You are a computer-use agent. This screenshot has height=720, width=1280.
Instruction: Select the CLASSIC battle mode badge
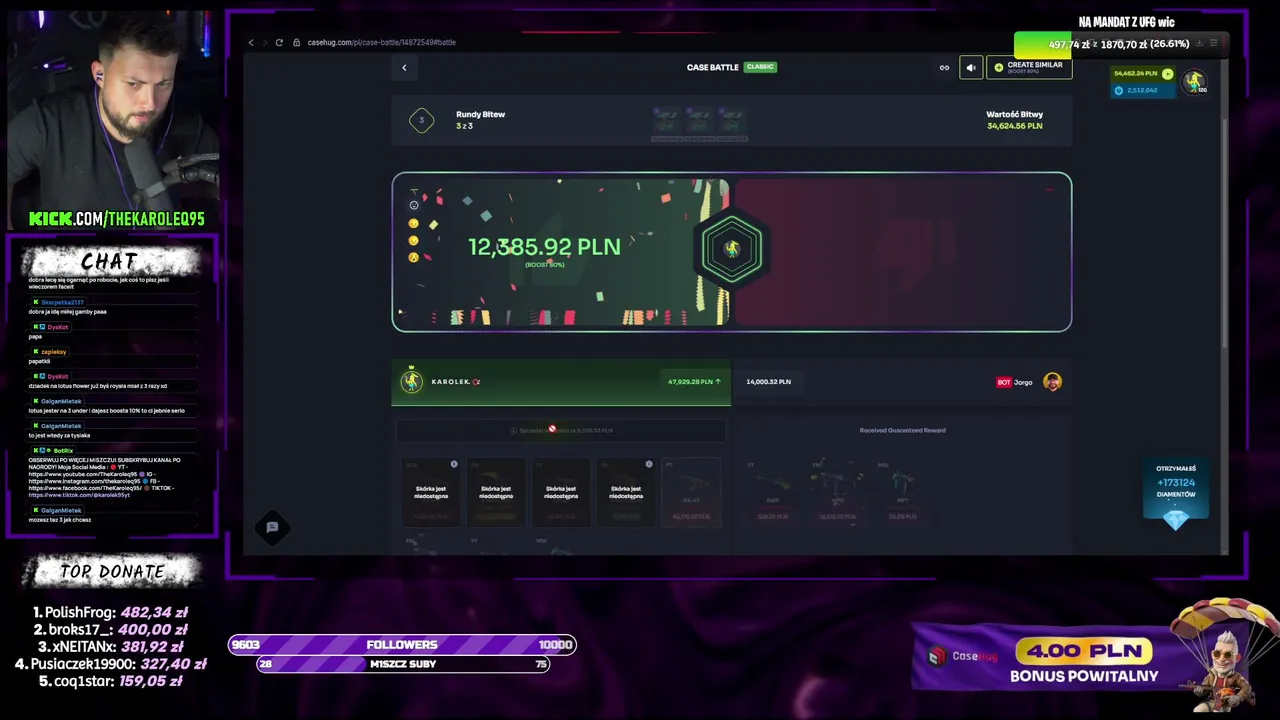pos(760,67)
